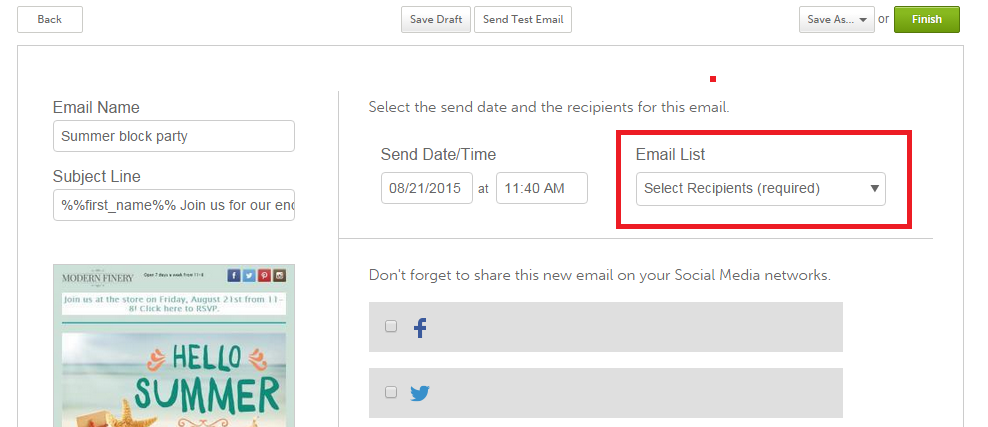Click the send date field showing 08/21/2015
This screenshot has width=988, height=427.
point(427,188)
